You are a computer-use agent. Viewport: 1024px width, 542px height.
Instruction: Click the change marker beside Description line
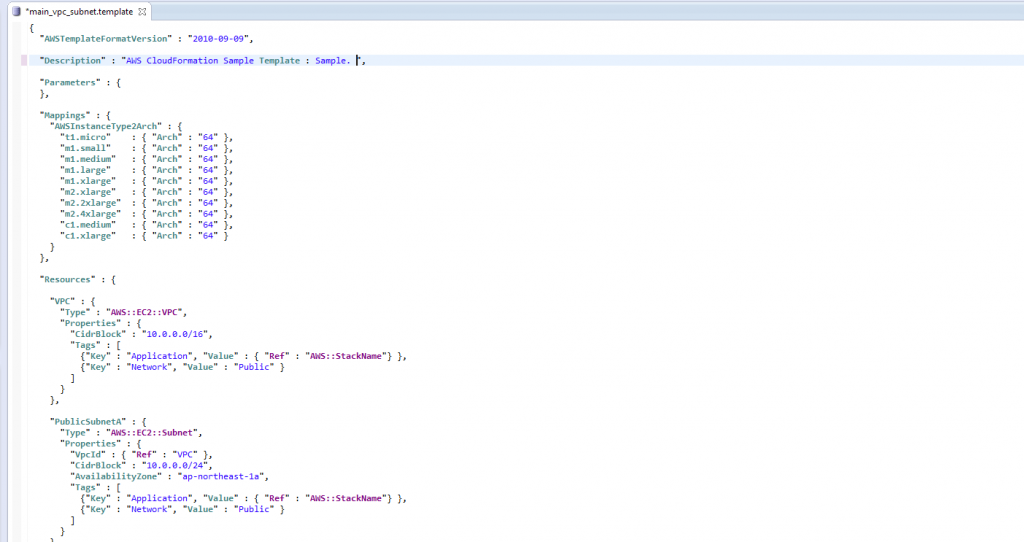point(24,61)
